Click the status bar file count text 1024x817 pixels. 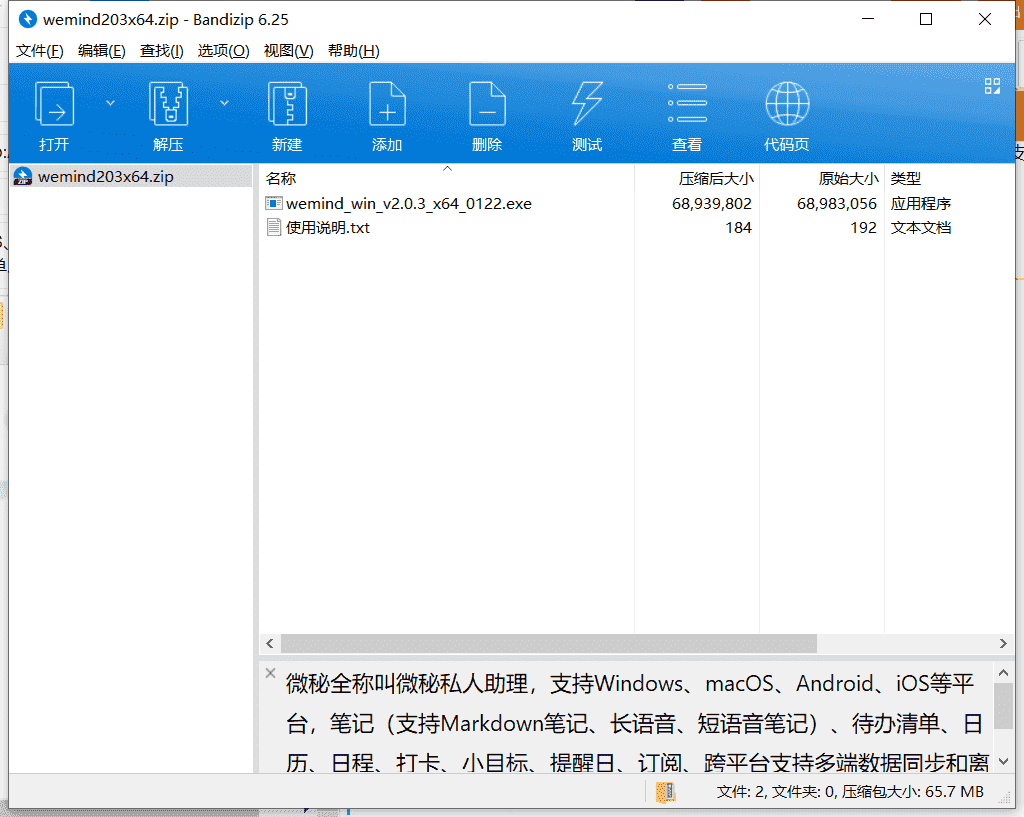point(850,792)
